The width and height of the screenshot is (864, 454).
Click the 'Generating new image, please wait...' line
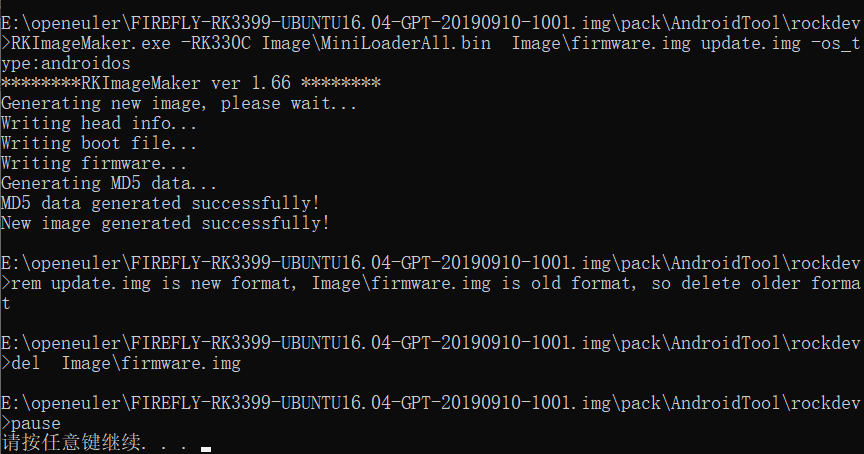(179, 103)
